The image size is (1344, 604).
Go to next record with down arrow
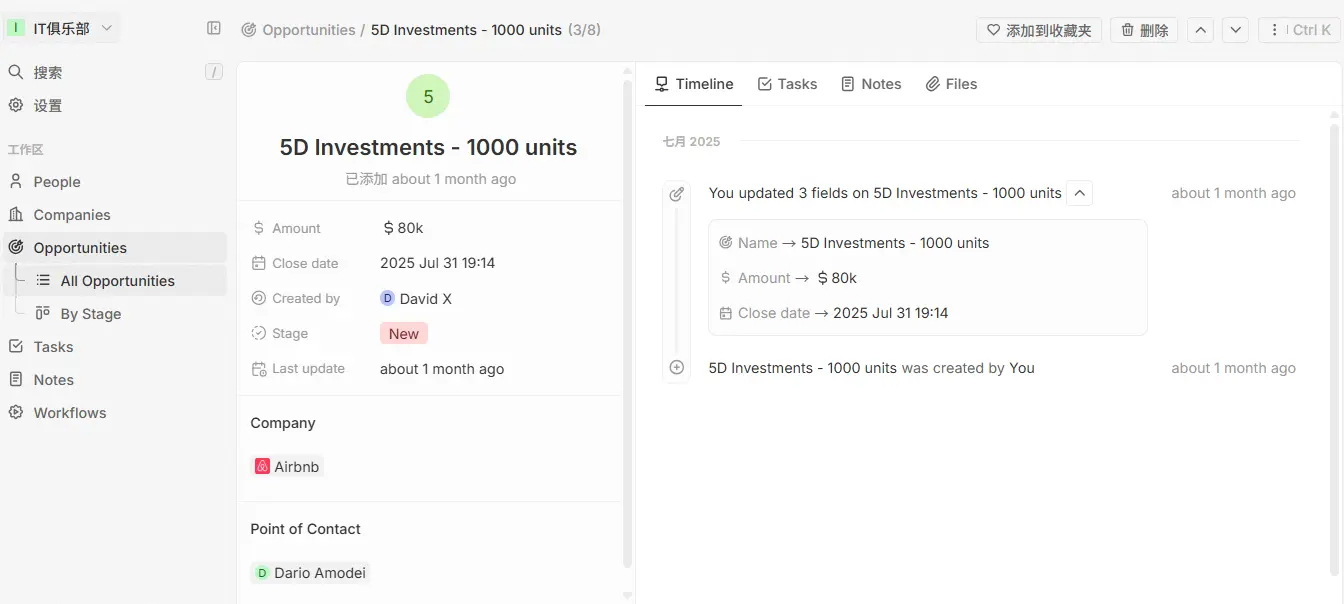[x=1236, y=30]
